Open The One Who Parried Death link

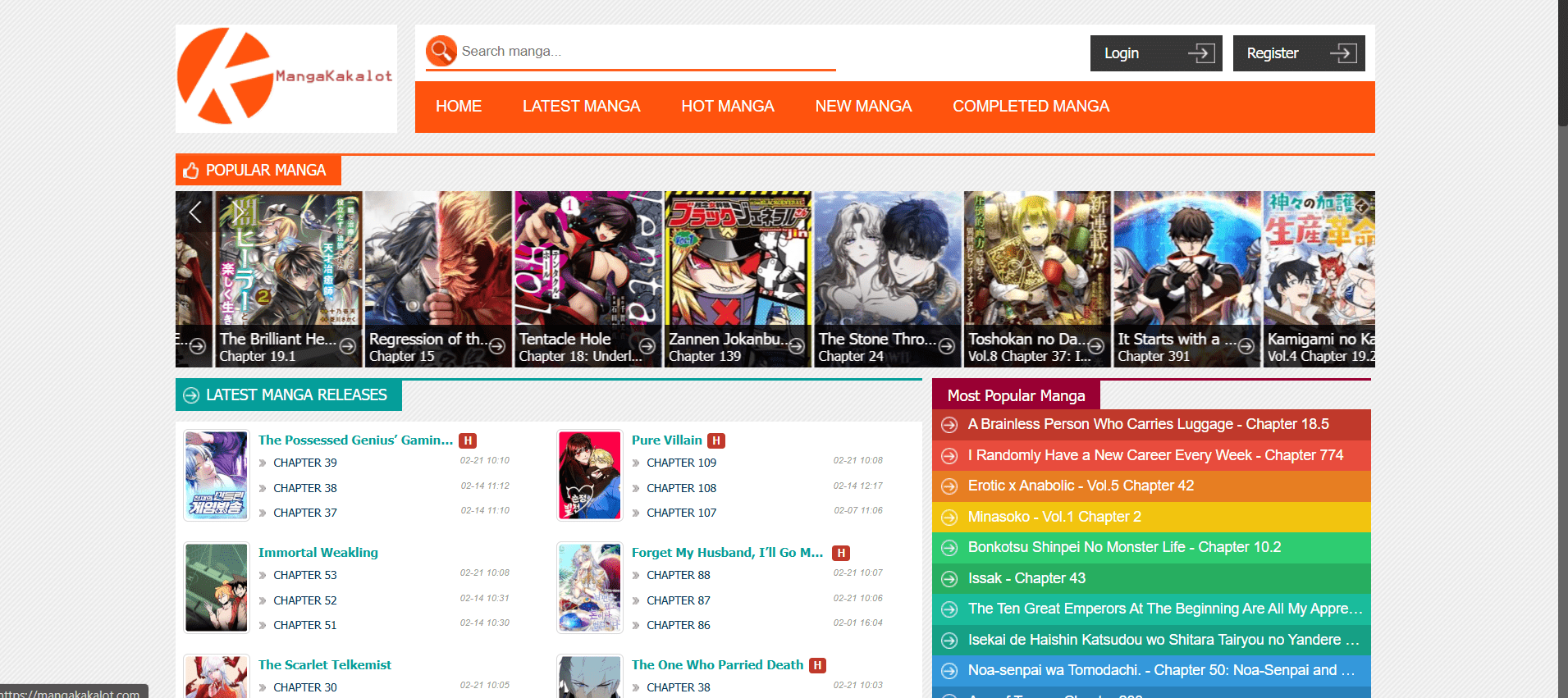pyautogui.click(x=717, y=665)
